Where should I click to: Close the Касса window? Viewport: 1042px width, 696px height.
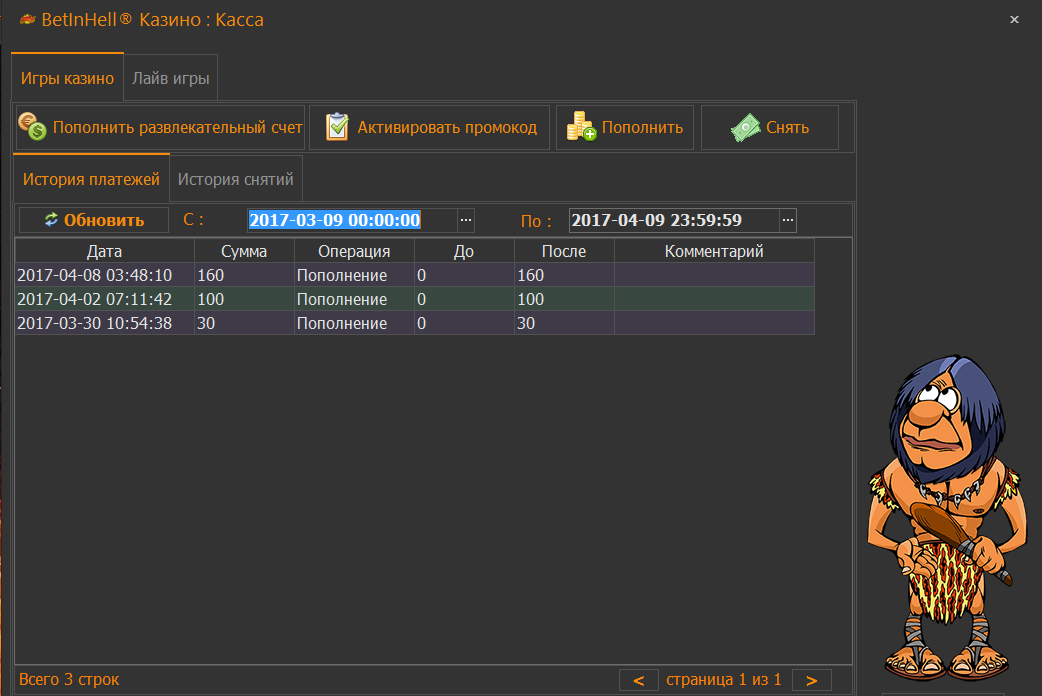click(x=1014, y=19)
